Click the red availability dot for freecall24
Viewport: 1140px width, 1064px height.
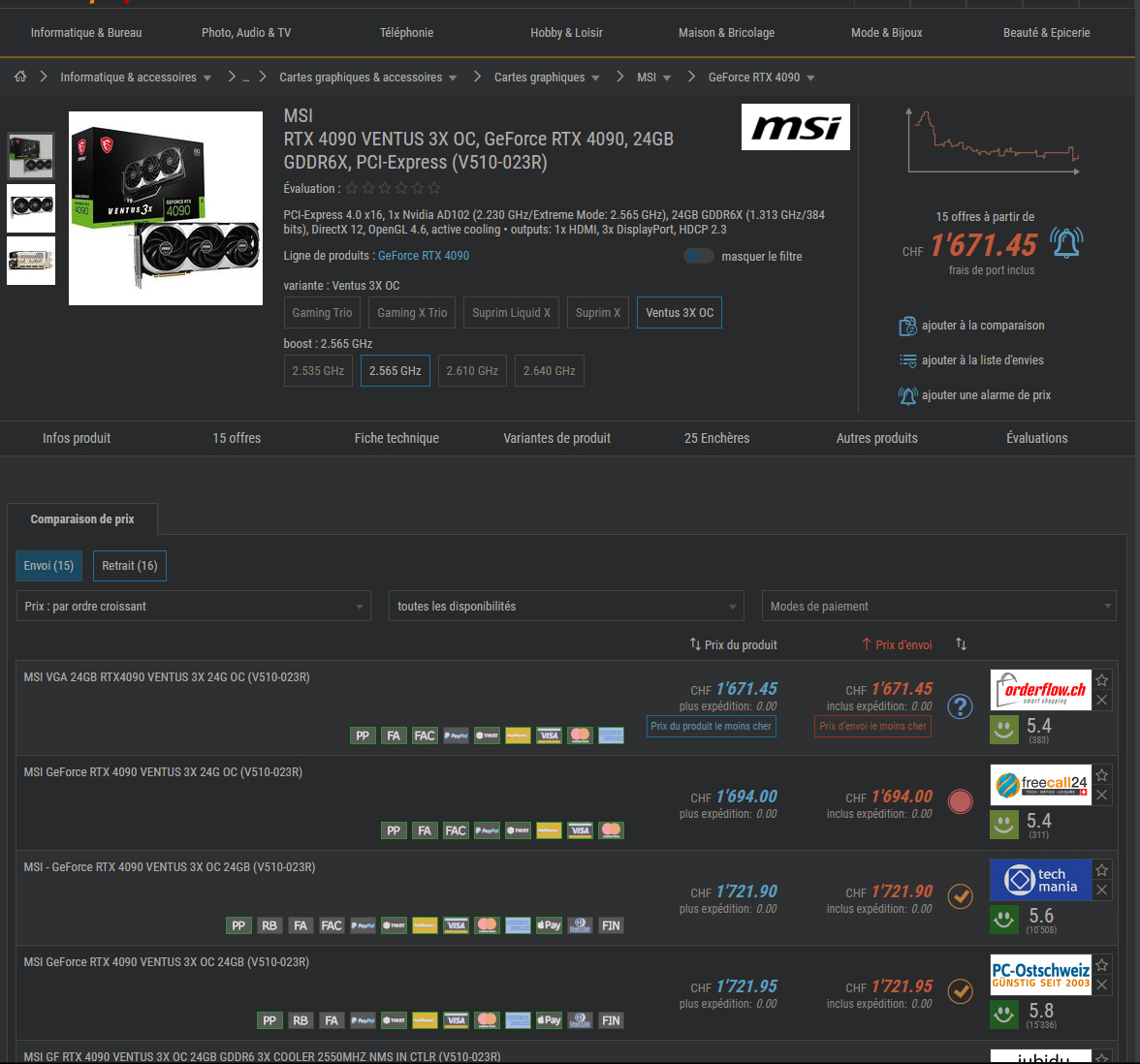960,800
